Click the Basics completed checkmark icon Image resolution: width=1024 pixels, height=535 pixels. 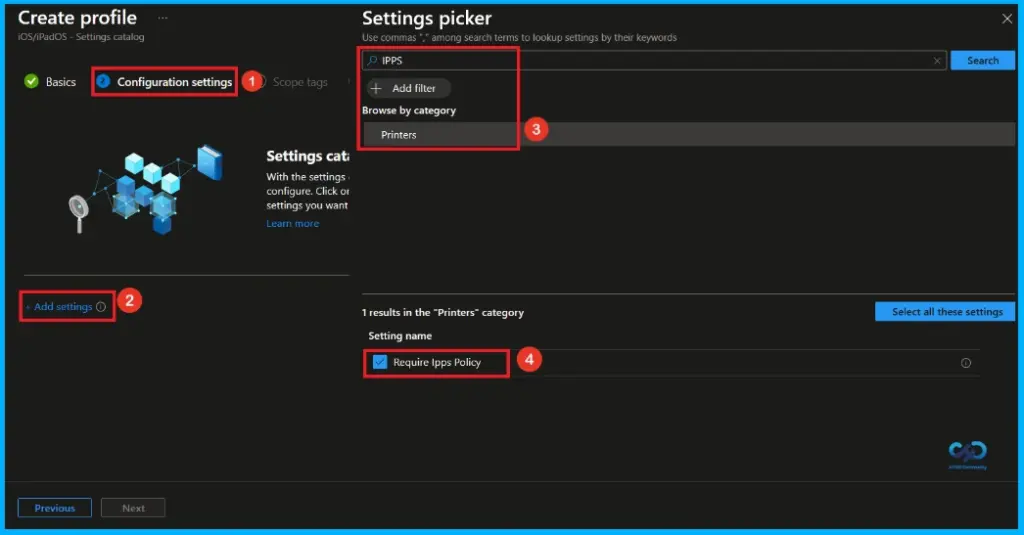(31, 81)
